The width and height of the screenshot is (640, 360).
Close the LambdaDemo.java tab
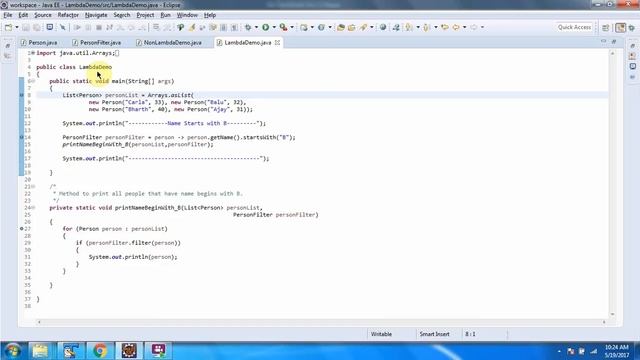[x=278, y=42]
